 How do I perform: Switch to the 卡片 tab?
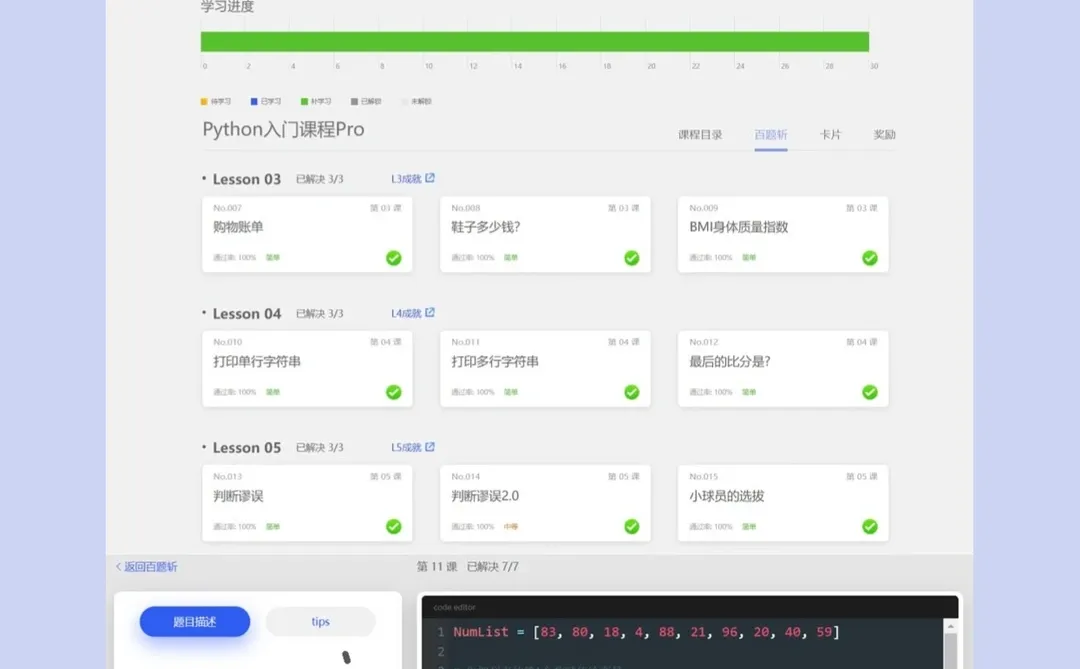coord(832,132)
